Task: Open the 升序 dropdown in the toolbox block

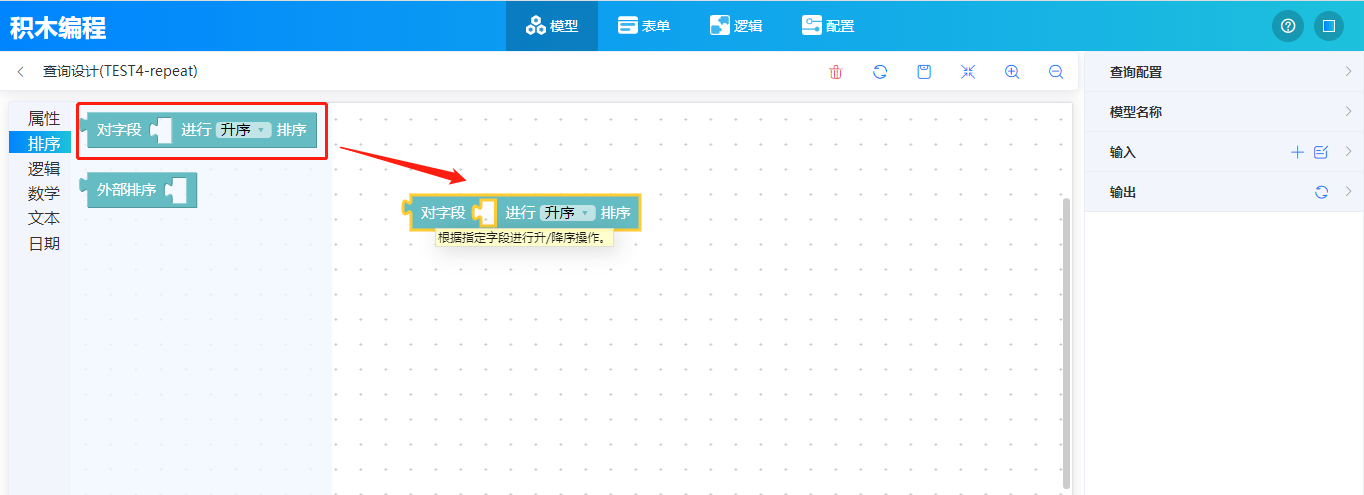Action: pos(244,130)
